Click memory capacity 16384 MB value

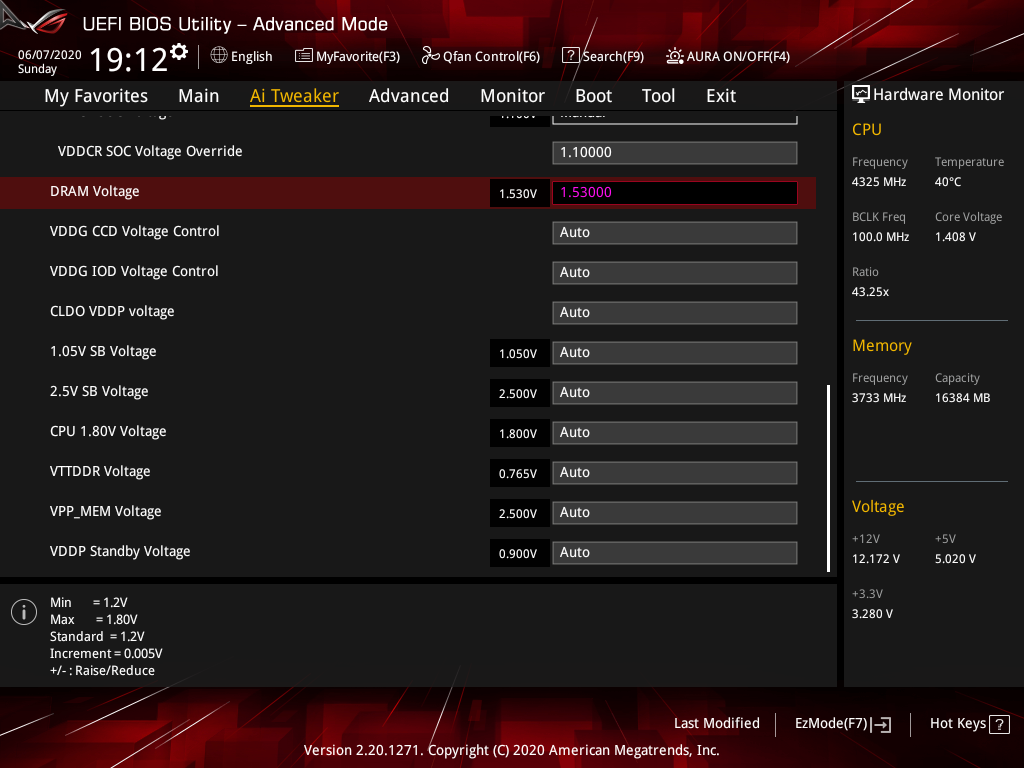(x=962, y=398)
